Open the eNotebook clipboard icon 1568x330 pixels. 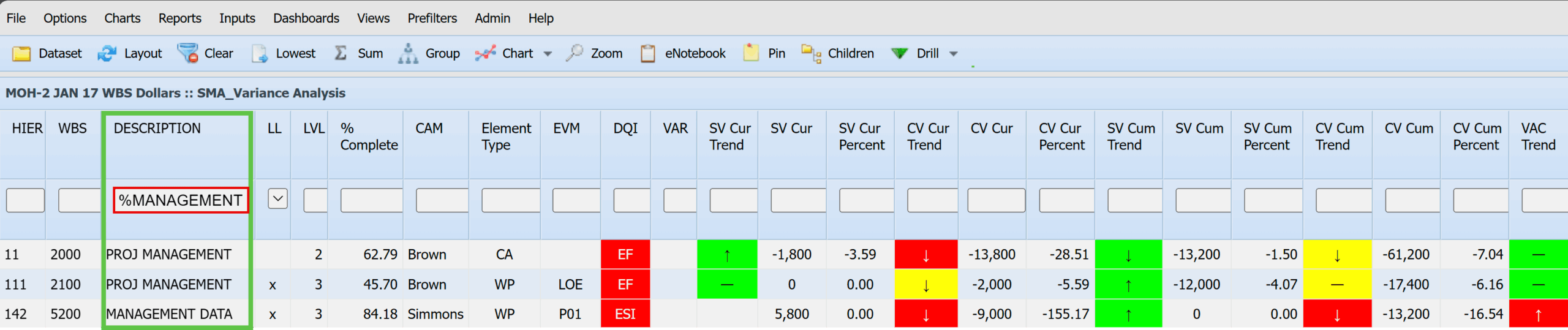coord(647,54)
